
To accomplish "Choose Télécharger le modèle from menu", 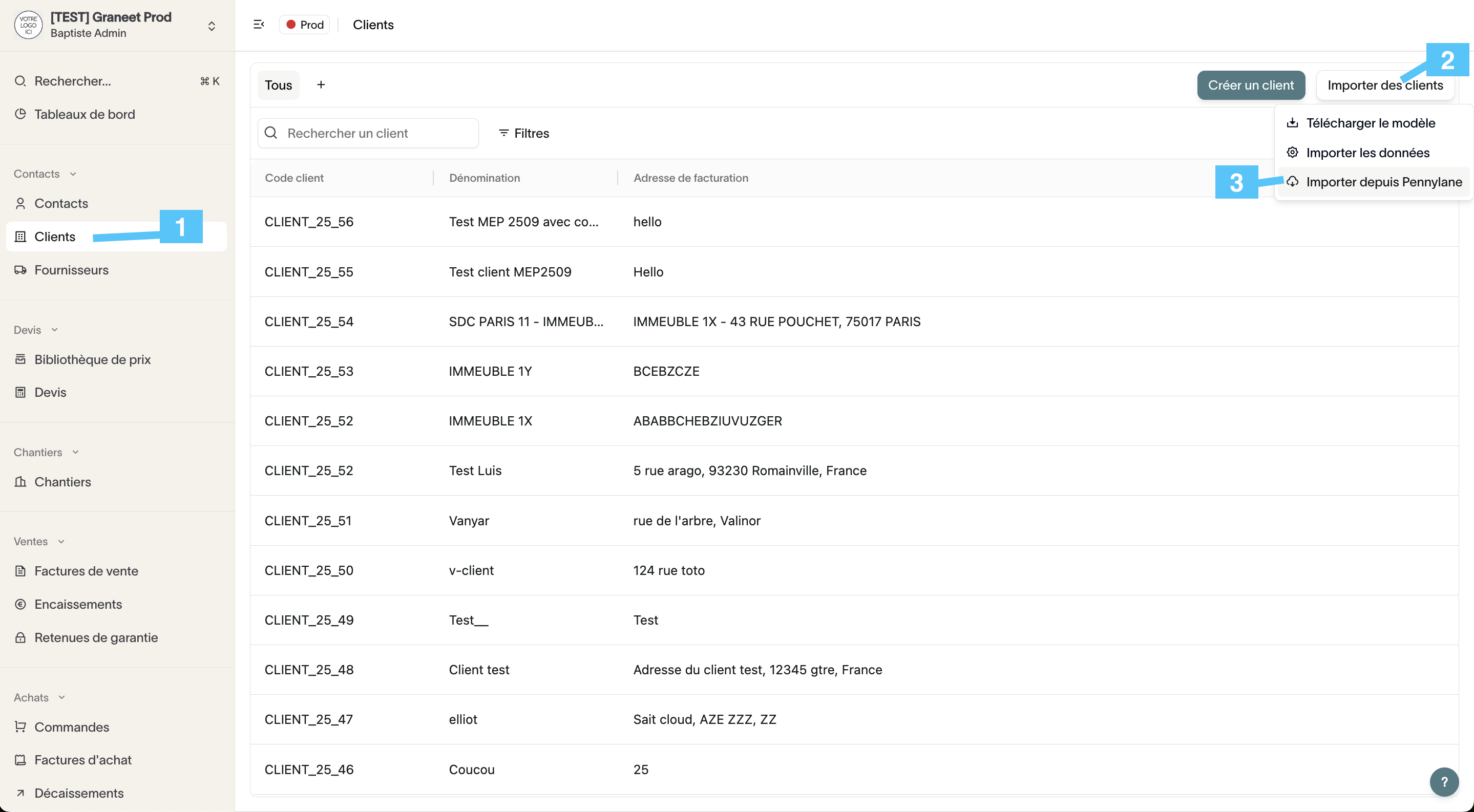I will click(x=1370, y=123).
